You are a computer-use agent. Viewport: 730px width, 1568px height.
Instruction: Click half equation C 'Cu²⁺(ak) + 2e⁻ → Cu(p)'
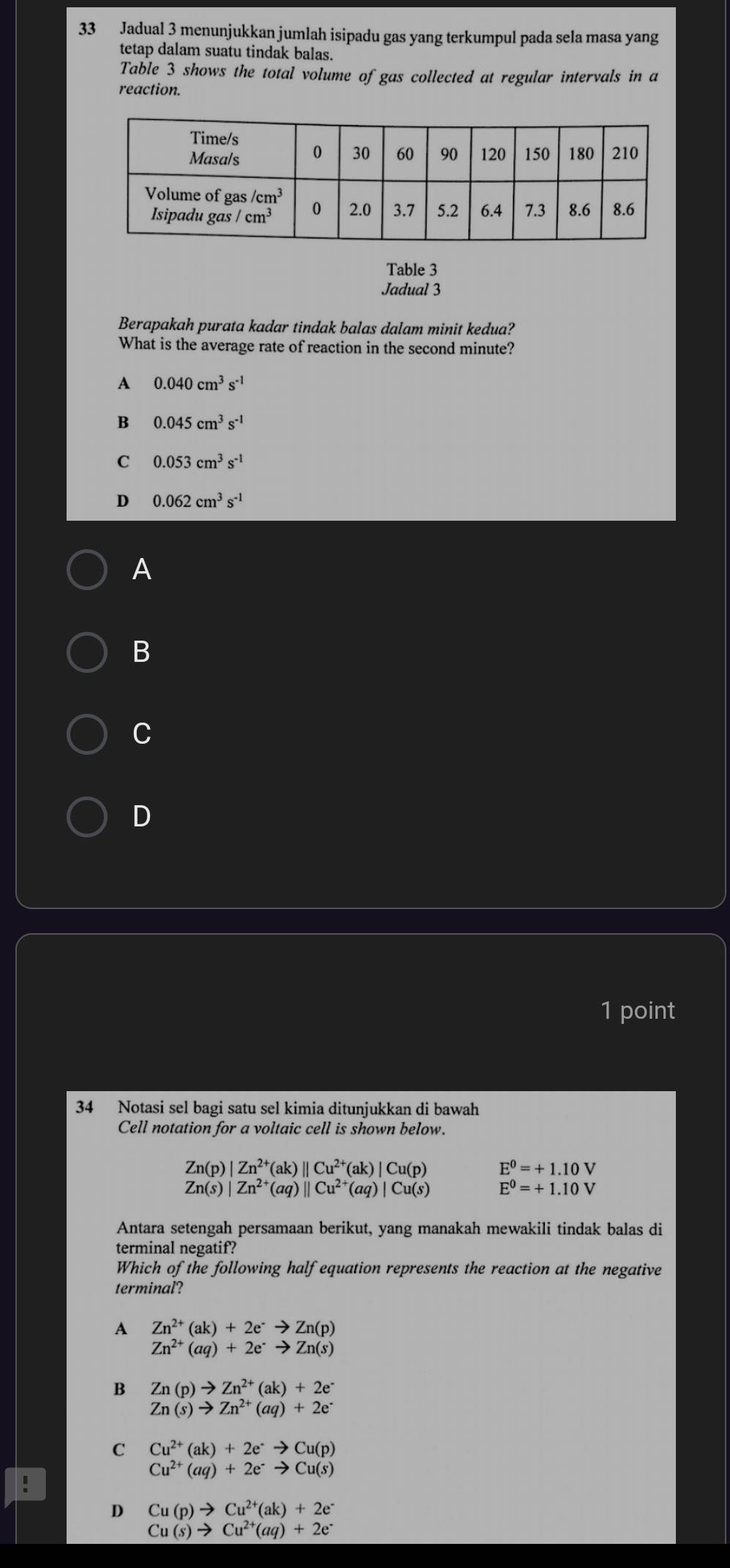pyautogui.click(x=243, y=1447)
